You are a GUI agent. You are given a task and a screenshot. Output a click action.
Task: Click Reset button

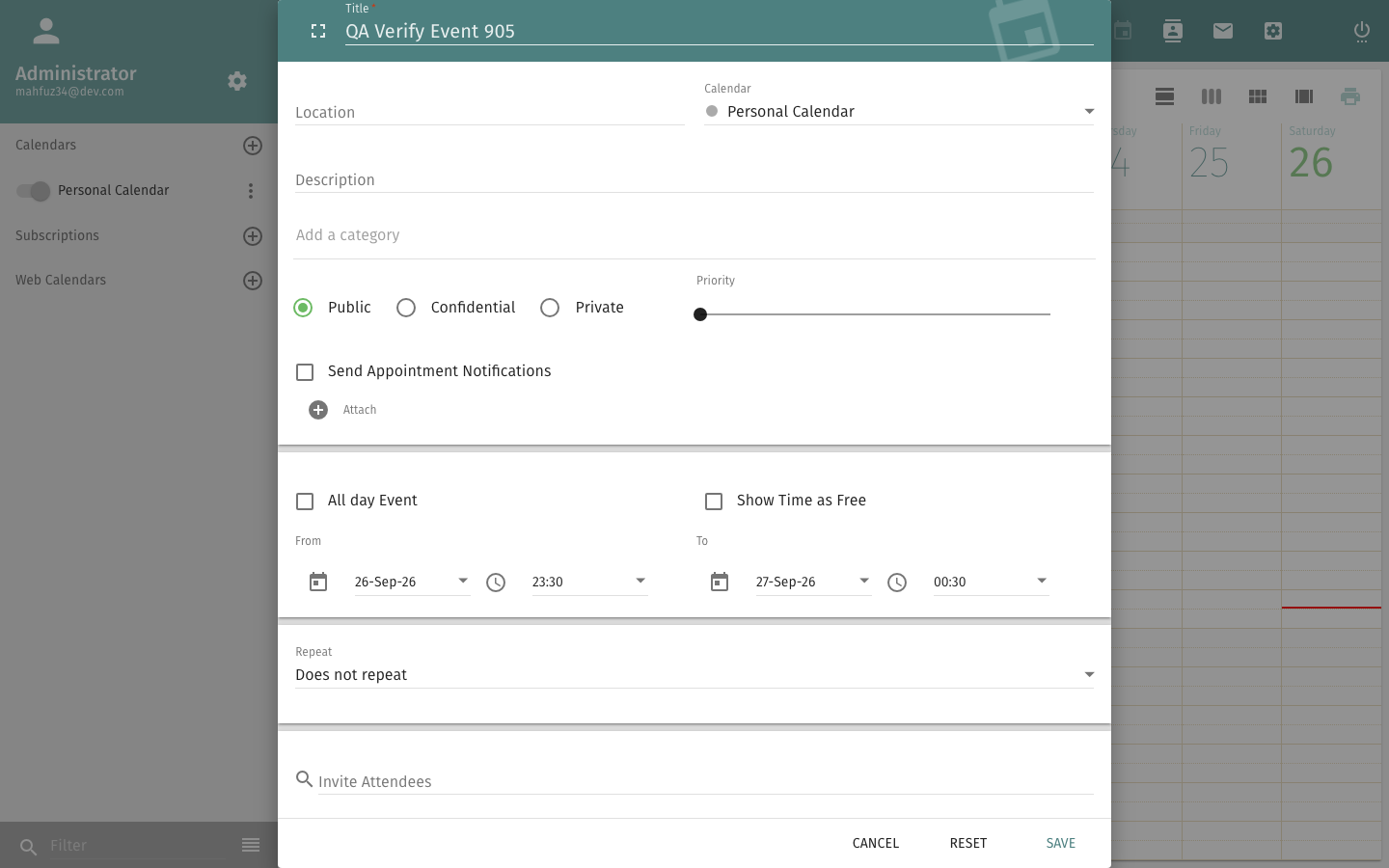(968, 843)
